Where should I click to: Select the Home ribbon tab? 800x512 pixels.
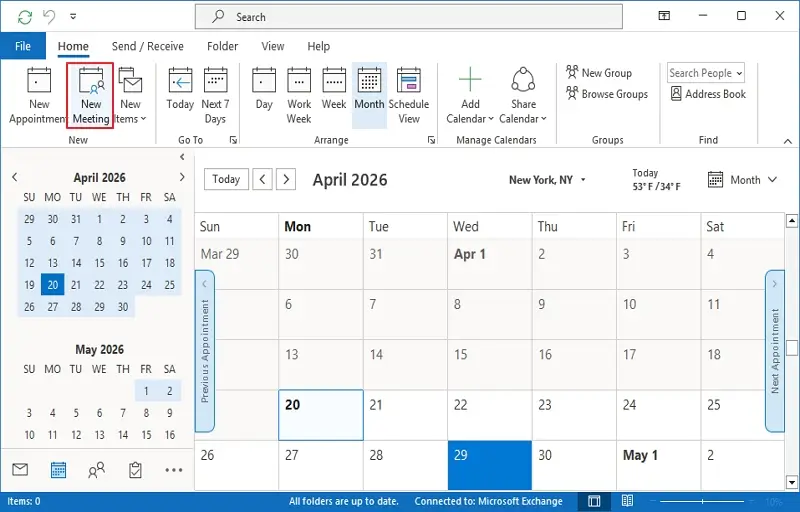[x=73, y=46]
